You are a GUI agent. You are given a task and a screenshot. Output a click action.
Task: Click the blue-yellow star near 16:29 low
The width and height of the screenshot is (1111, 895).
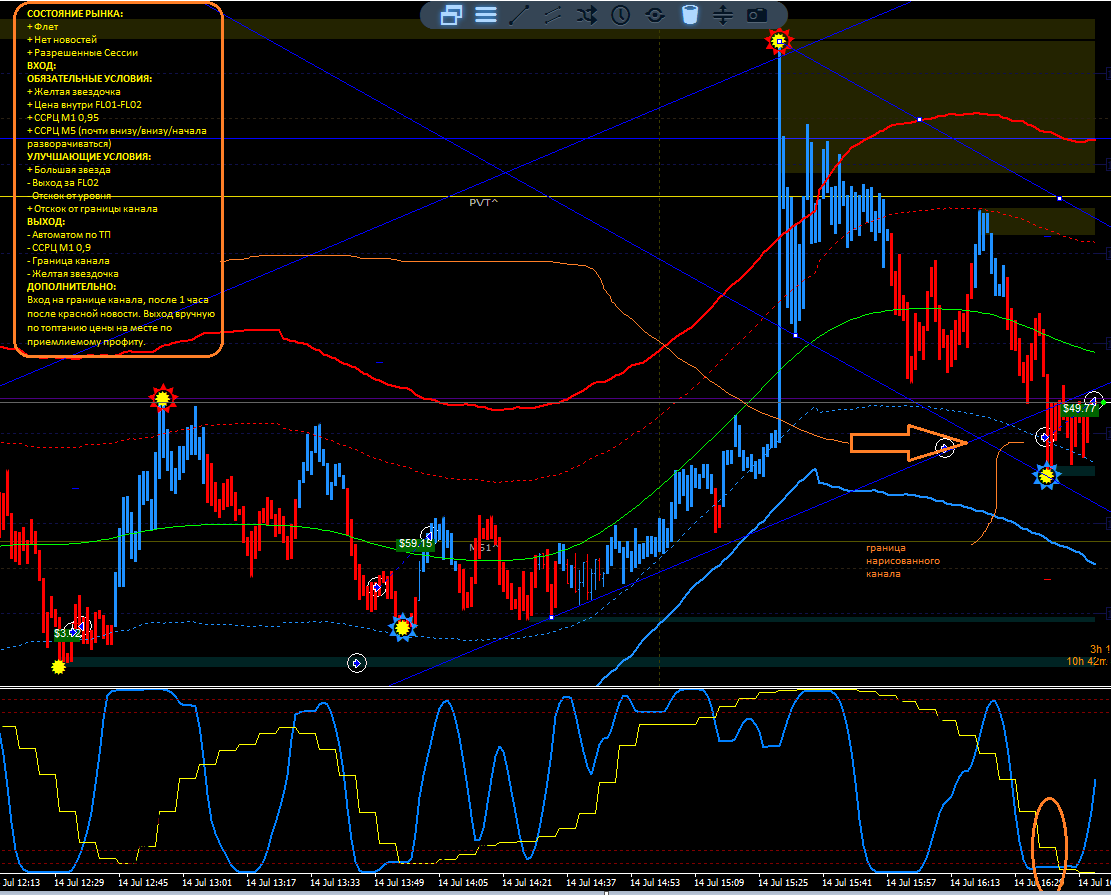[x=1047, y=475]
